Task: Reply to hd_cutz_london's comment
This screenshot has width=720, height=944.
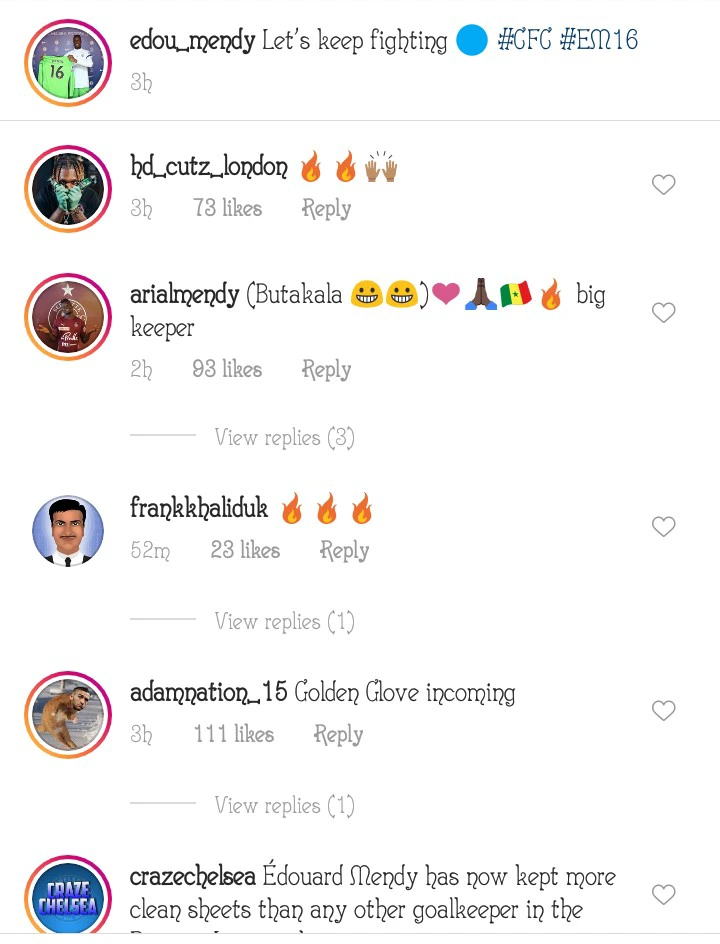Action: [x=326, y=209]
